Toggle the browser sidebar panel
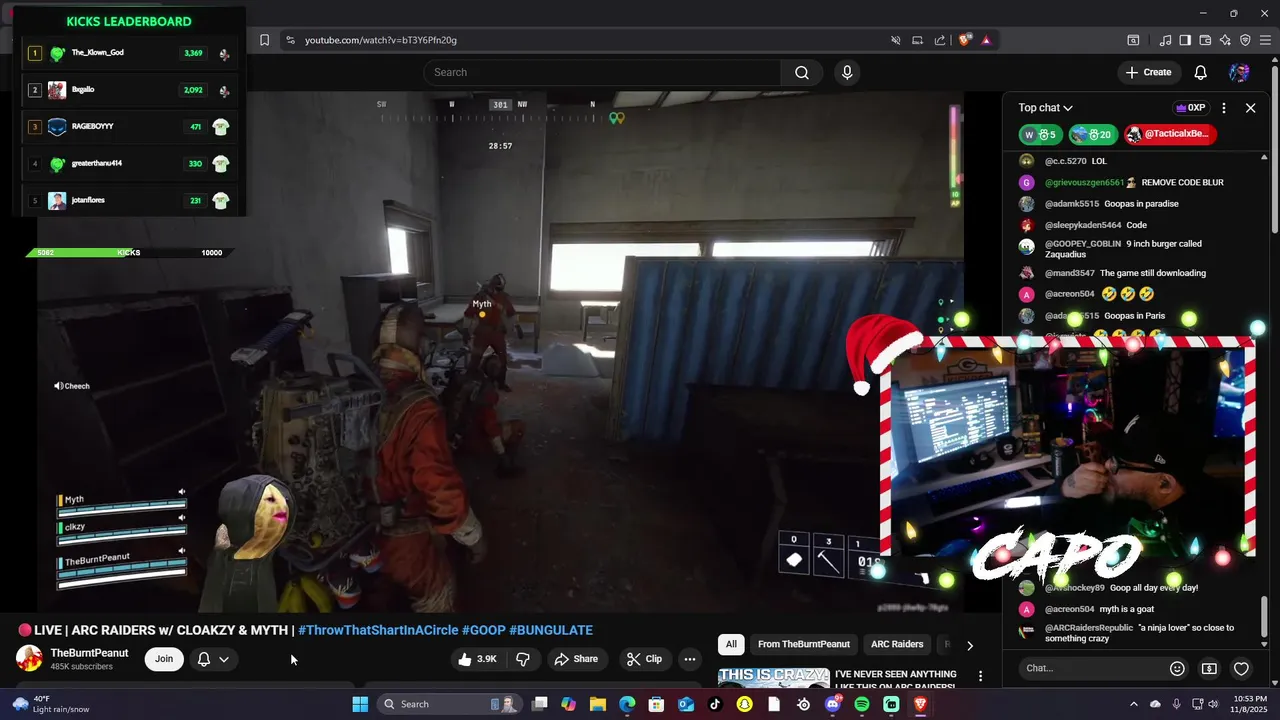Viewport: 1280px width, 720px height. click(1185, 40)
